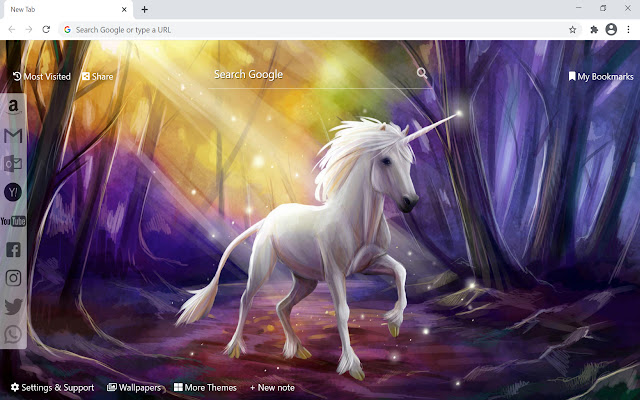Go back to previous page

tap(12, 29)
